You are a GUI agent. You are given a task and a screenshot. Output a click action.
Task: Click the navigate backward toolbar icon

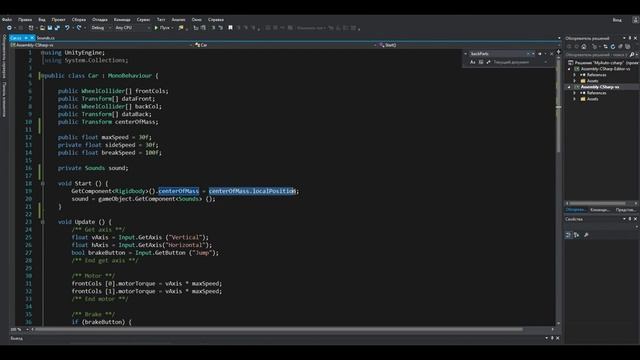(9, 28)
